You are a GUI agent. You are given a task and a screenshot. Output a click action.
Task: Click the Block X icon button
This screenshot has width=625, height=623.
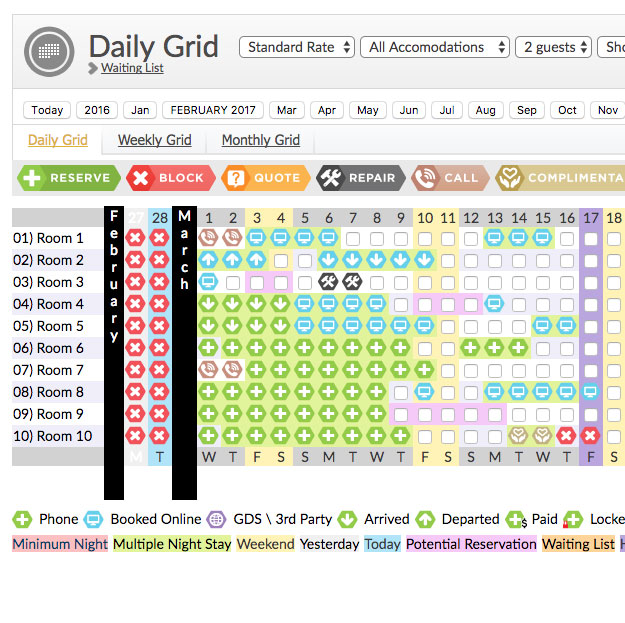coord(171,178)
